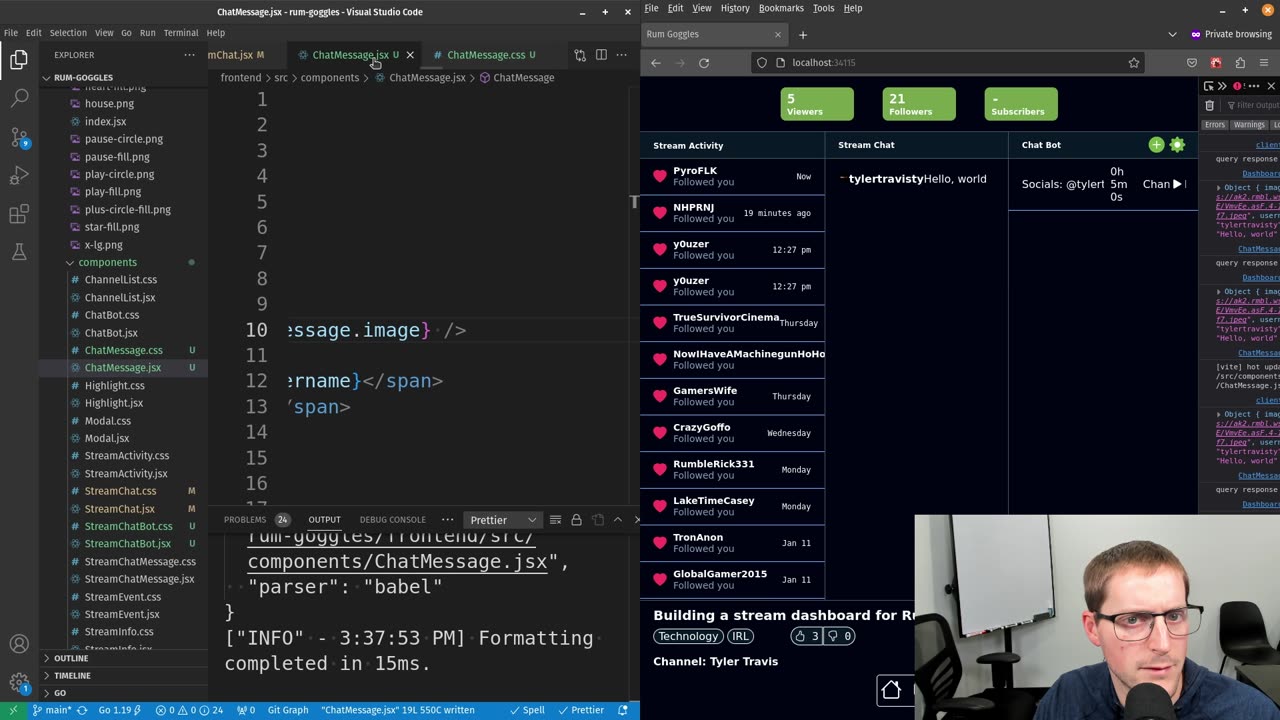Open the Bookmarks menu in Firefox

pyautogui.click(x=781, y=8)
